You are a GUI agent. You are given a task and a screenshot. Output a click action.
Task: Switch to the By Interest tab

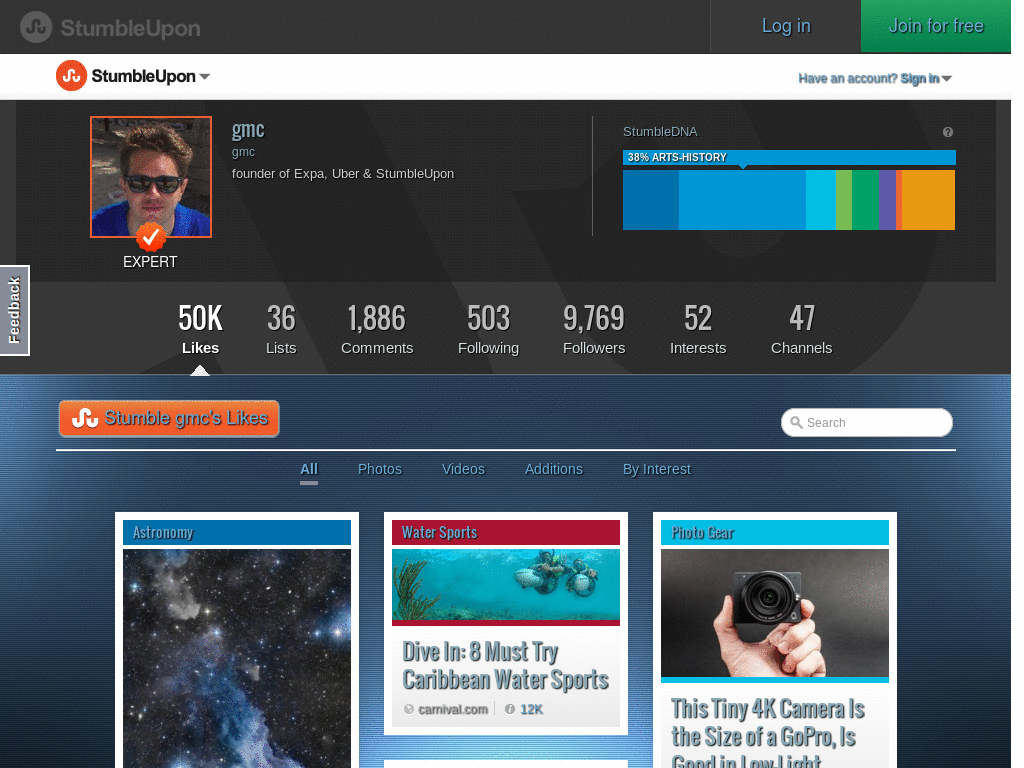[657, 469]
